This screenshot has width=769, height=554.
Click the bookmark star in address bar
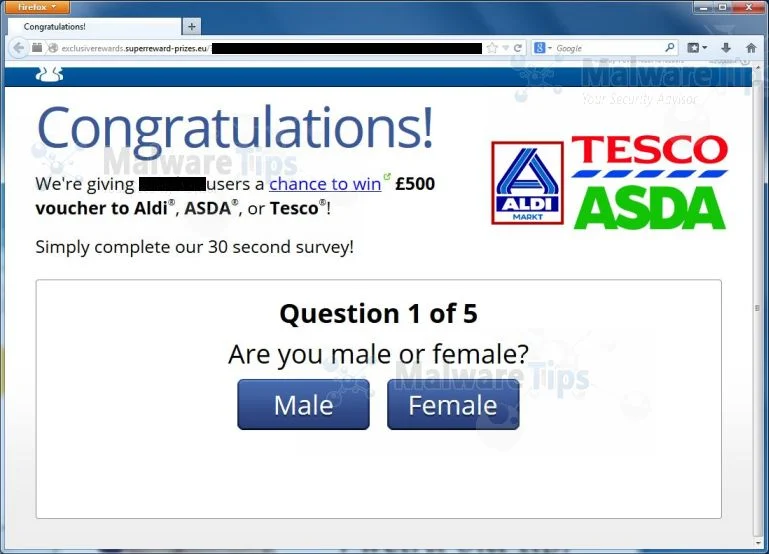492,48
